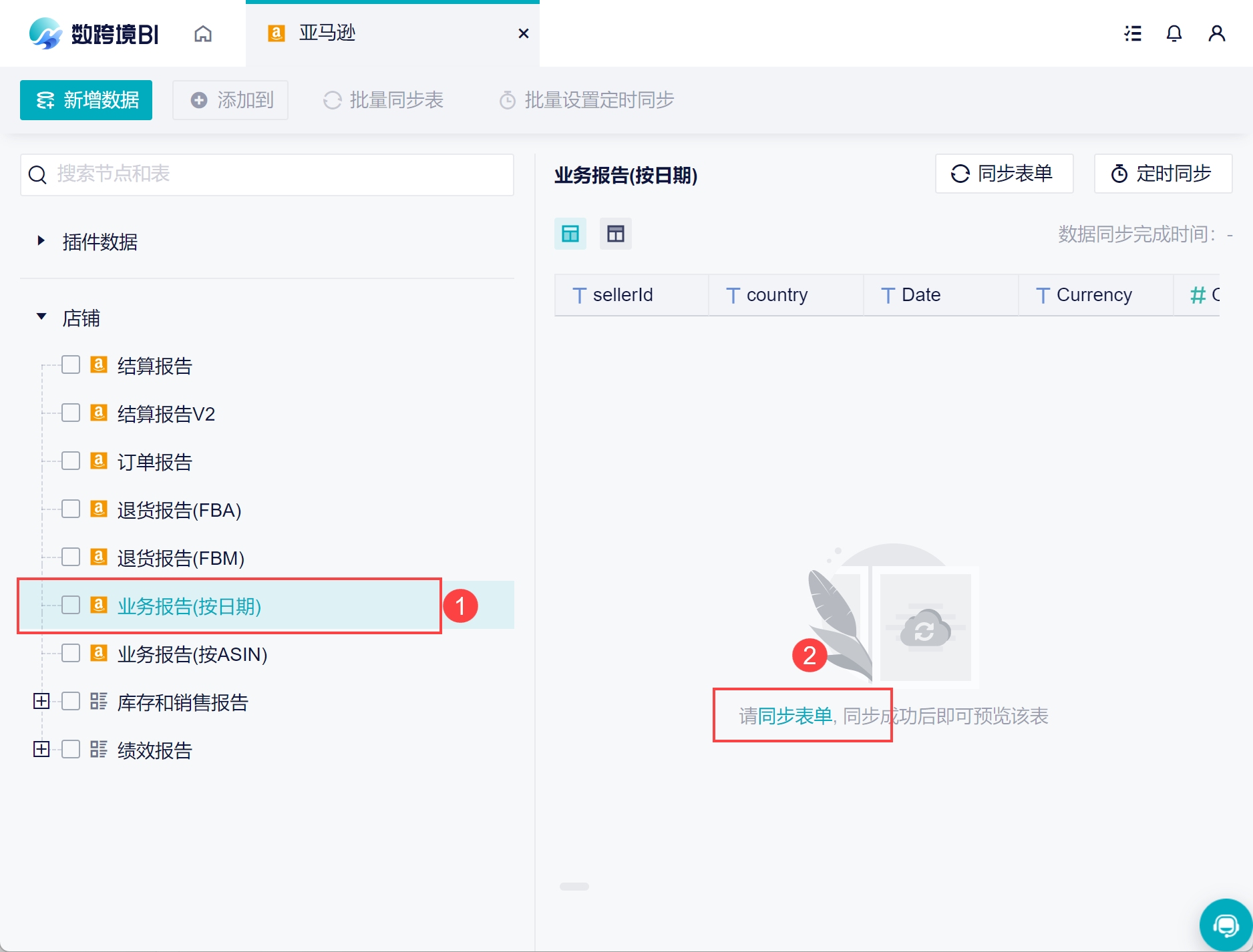
Task: Click the 添加到 button
Action: (x=230, y=100)
